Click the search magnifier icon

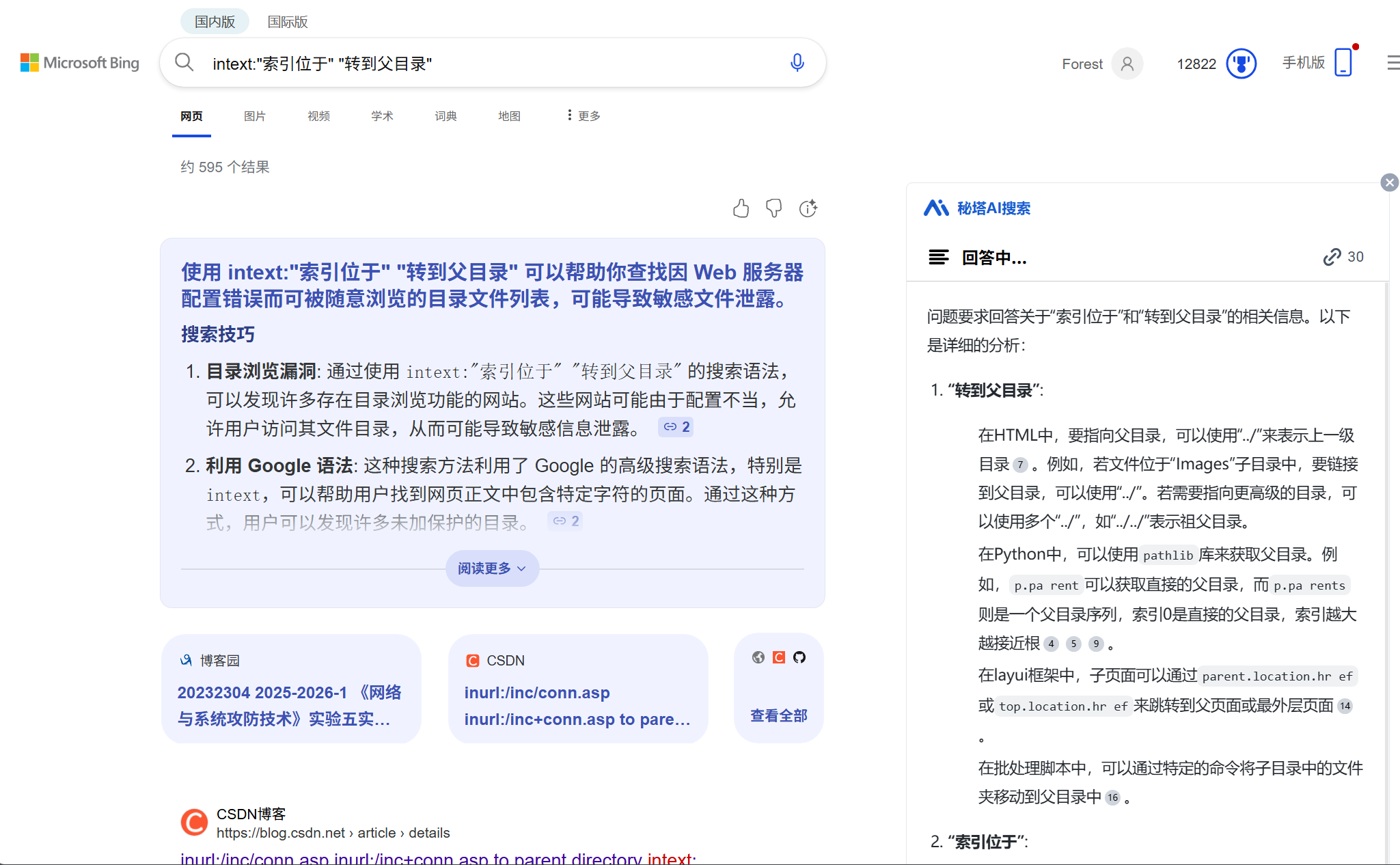(184, 63)
